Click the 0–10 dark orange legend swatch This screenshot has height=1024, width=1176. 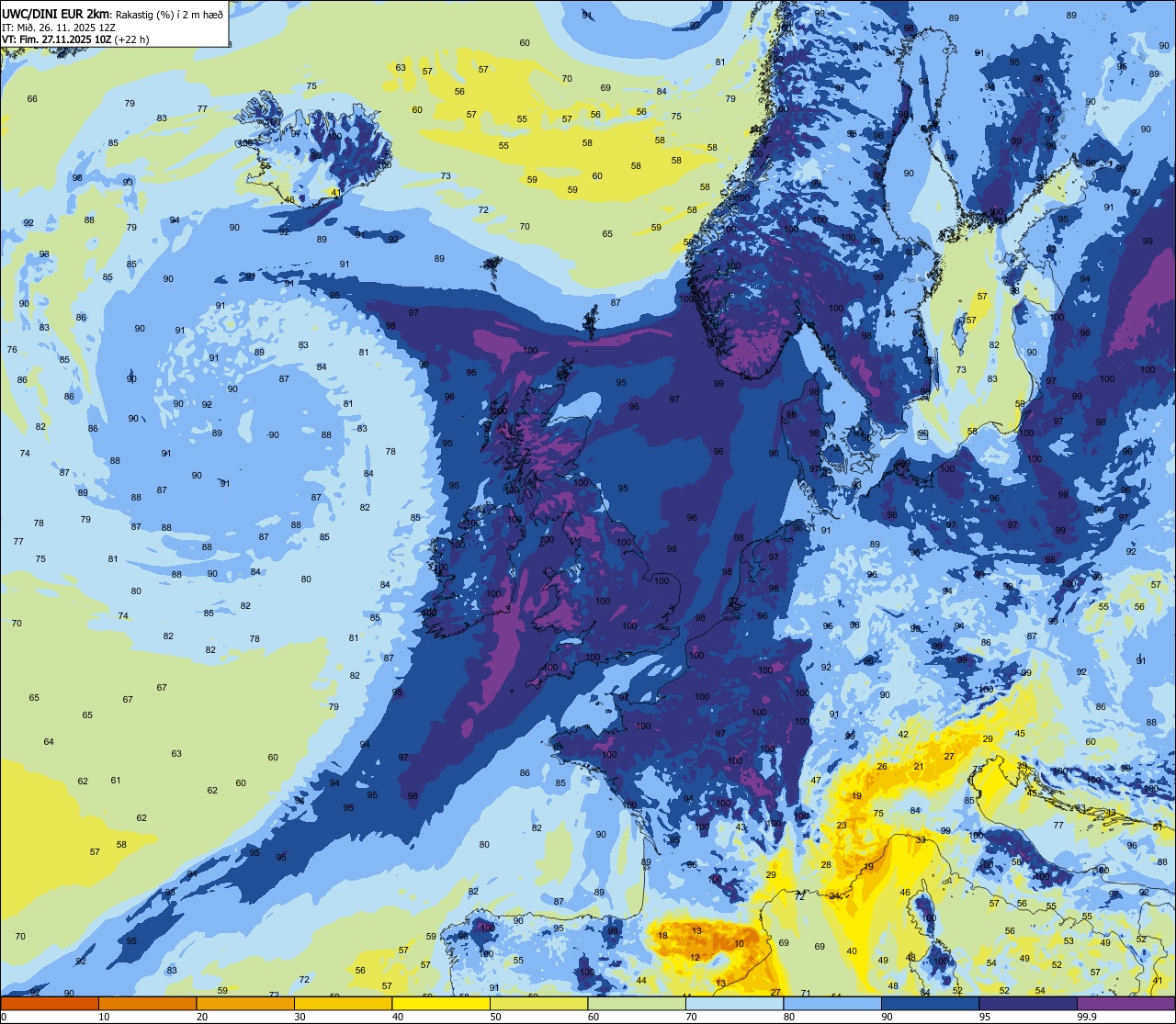(x=50, y=1003)
